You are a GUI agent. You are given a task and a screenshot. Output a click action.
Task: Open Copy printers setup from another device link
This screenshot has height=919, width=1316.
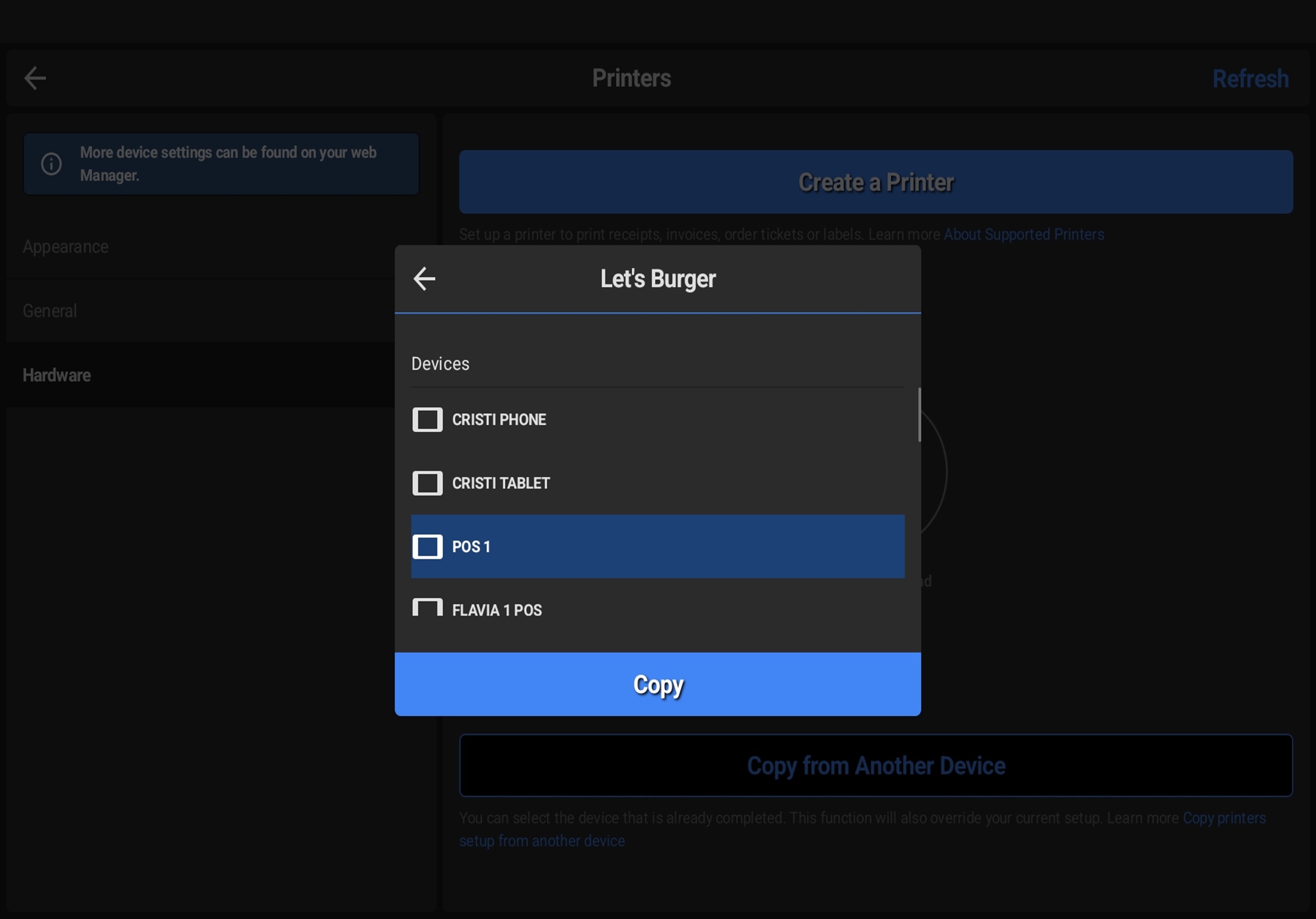pos(1224,818)
